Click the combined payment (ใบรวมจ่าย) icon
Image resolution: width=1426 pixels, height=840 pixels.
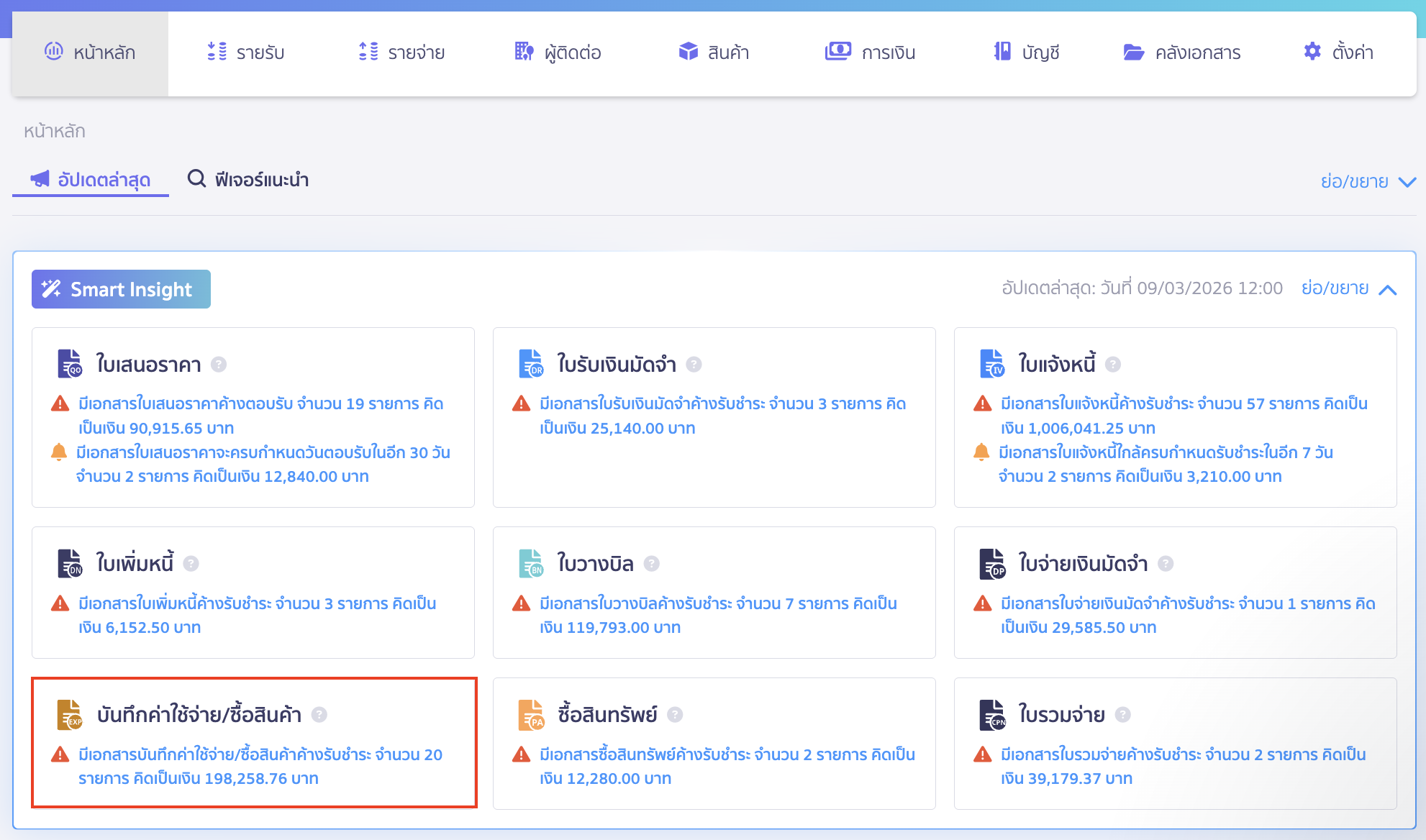[992, 714]
